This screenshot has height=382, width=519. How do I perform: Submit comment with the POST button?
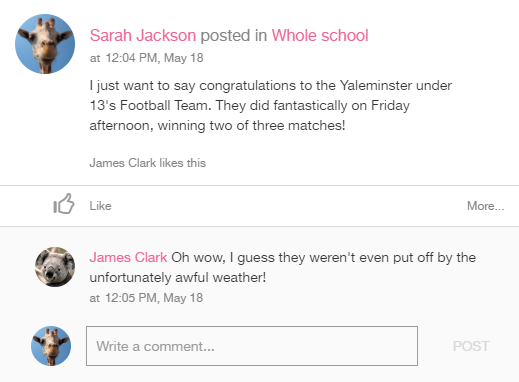click(471, 346)
